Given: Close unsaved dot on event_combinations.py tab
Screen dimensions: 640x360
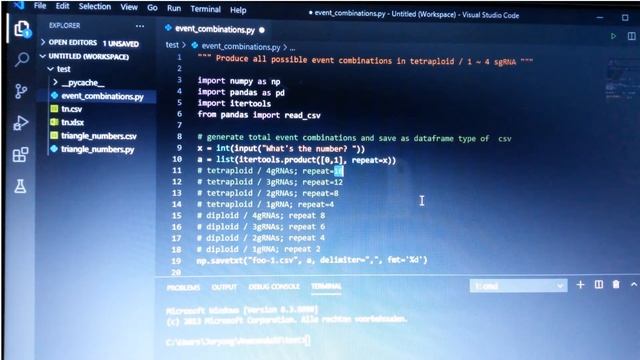Looking at the screenshot, I should pyautogui.click(x=262, y=30).
